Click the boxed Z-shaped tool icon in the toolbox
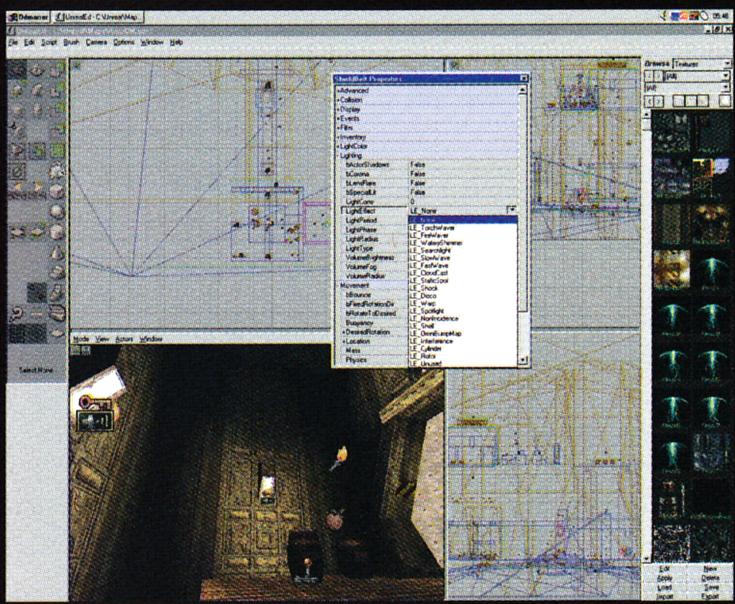The height and width of the screenshot is (604, 735). pos(17,171)
